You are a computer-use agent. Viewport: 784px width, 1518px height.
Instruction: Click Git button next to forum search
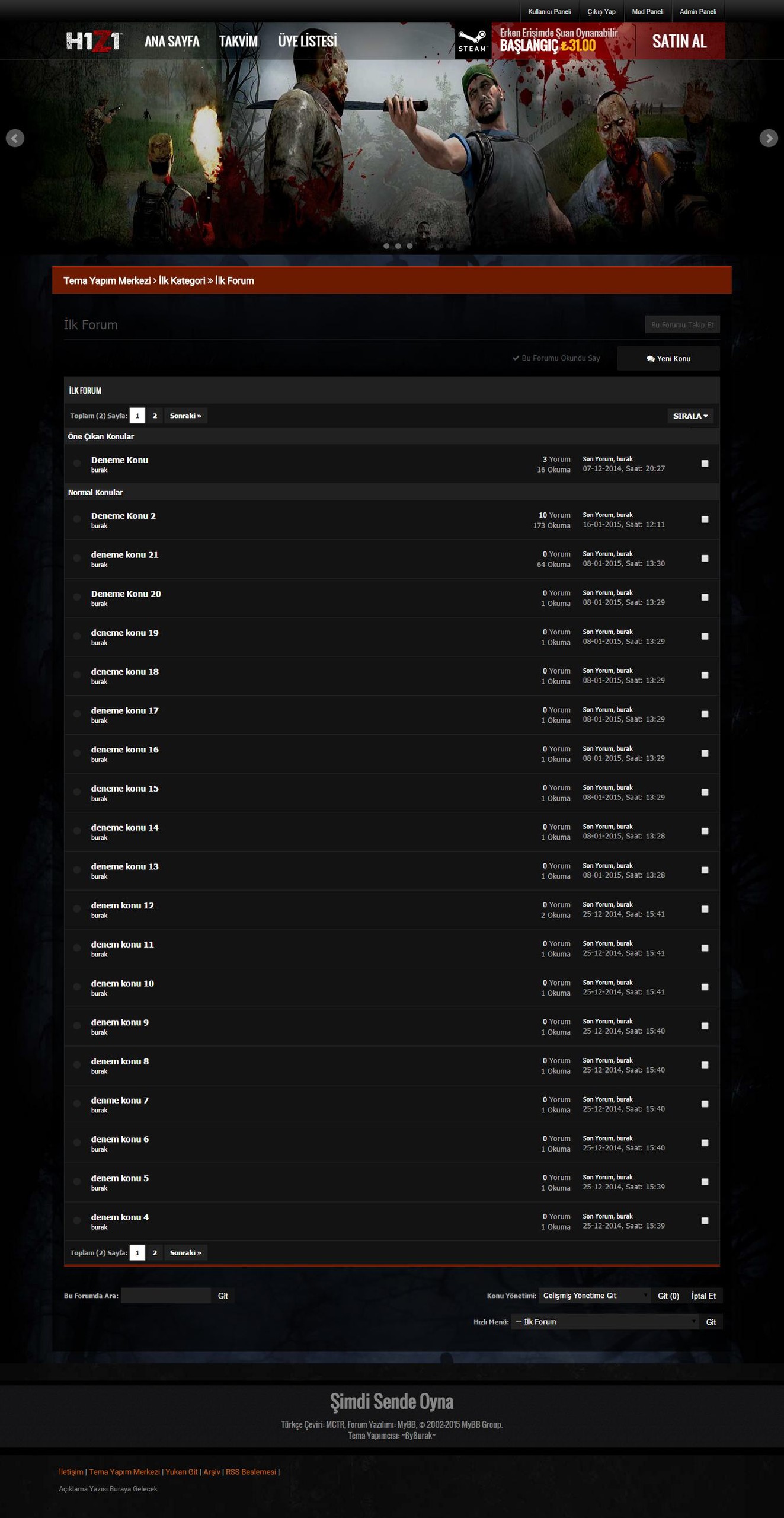point(223,1296)
